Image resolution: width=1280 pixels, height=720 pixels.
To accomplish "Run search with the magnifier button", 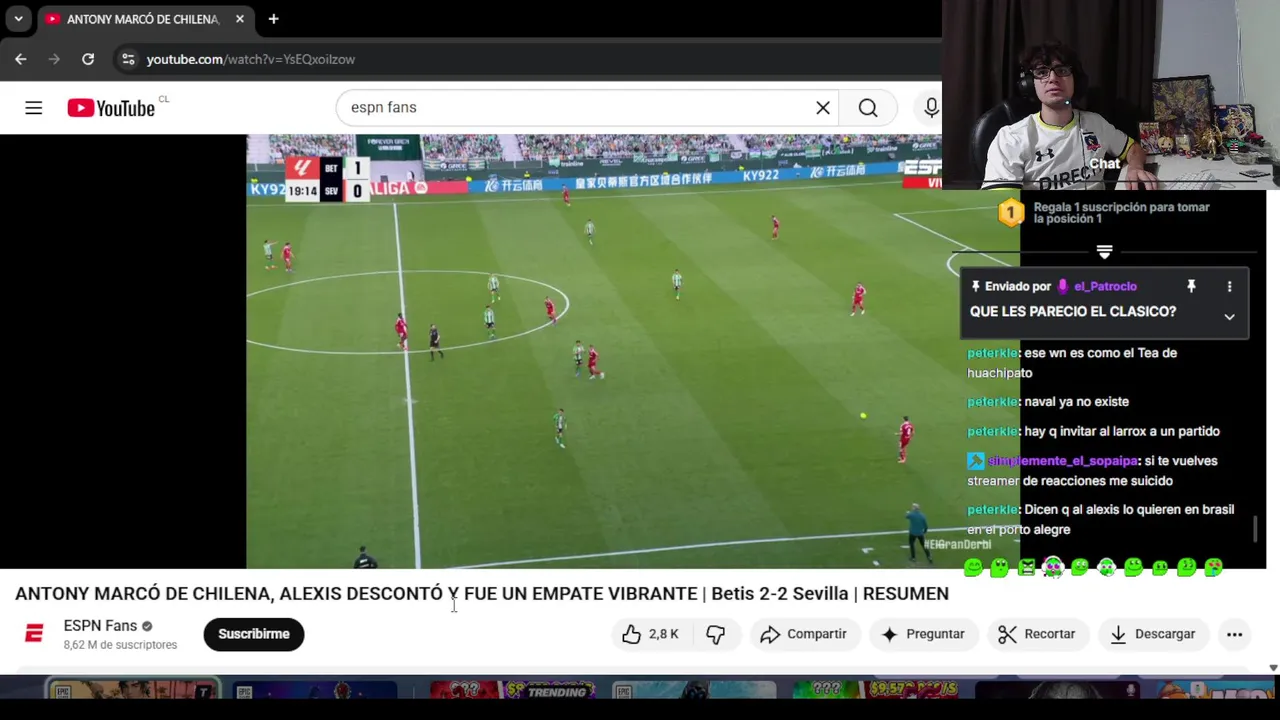I will [x=868, y=108].
